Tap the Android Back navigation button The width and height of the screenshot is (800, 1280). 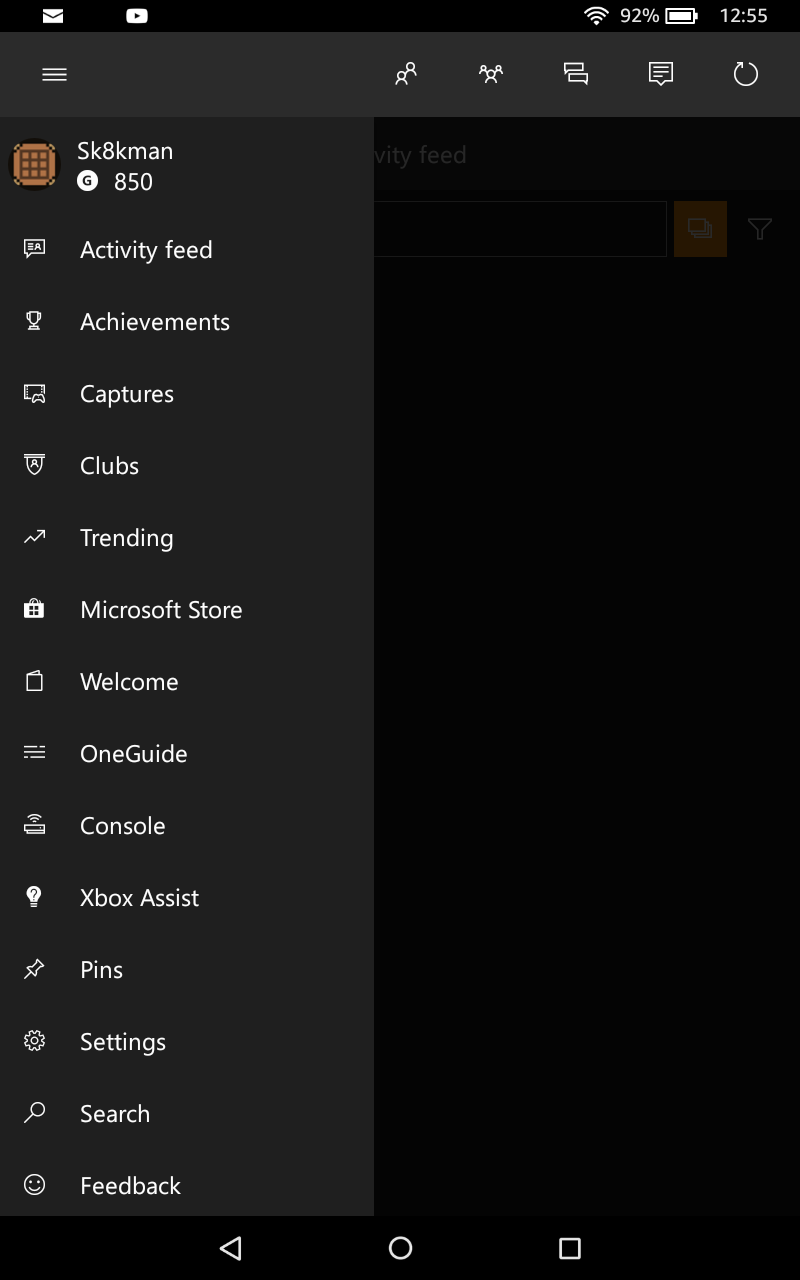[x=231, y=1248]
